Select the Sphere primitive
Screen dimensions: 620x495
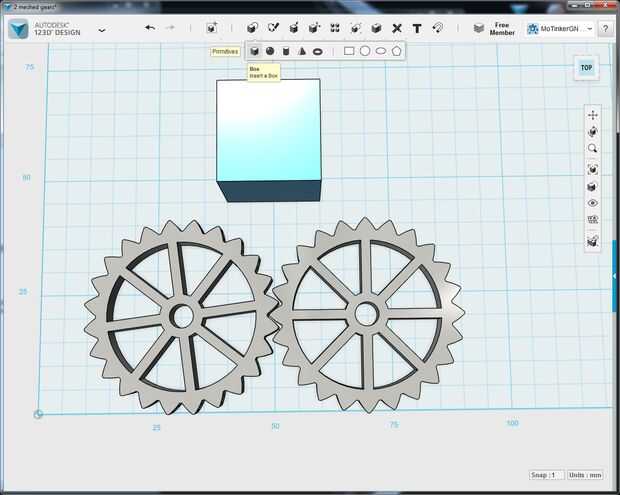pos(270,51)
